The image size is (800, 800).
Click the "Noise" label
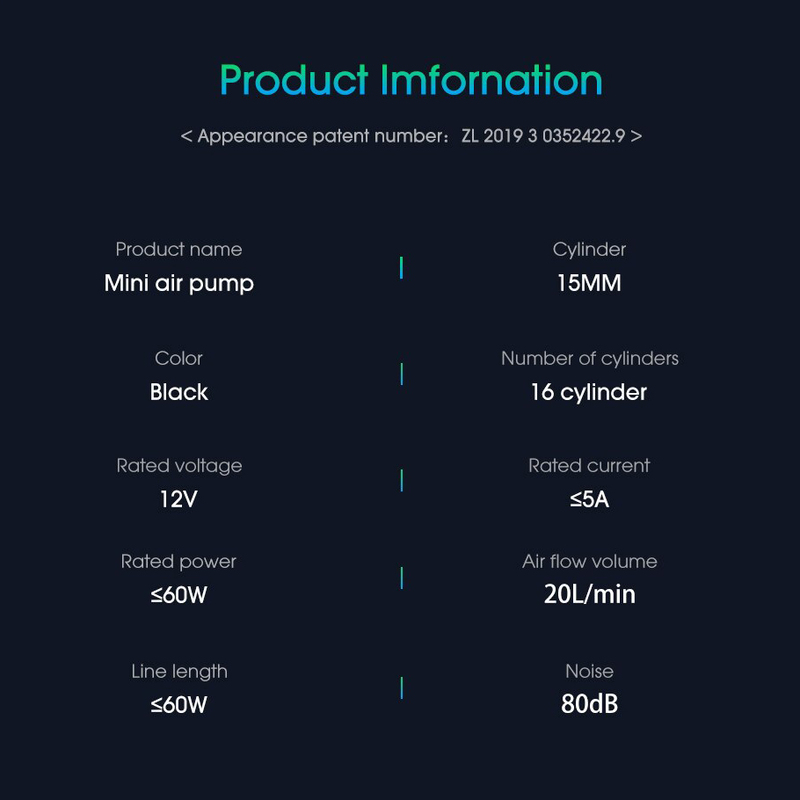pos(589,671)
